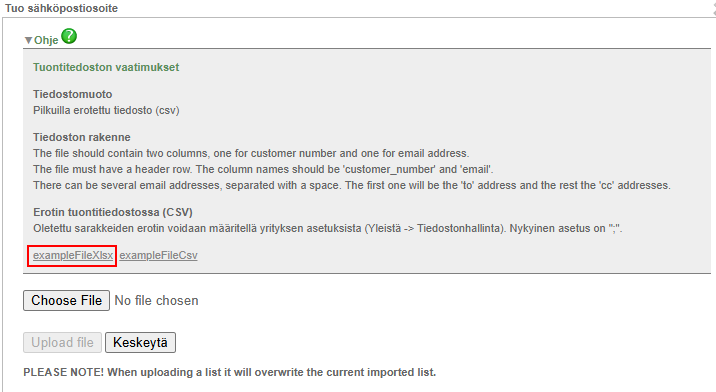Collapse the Ohje section with the triangle arrow
The width and height of the screenshot is (716, 392).
pyautogui.click(x=28, y=41)
